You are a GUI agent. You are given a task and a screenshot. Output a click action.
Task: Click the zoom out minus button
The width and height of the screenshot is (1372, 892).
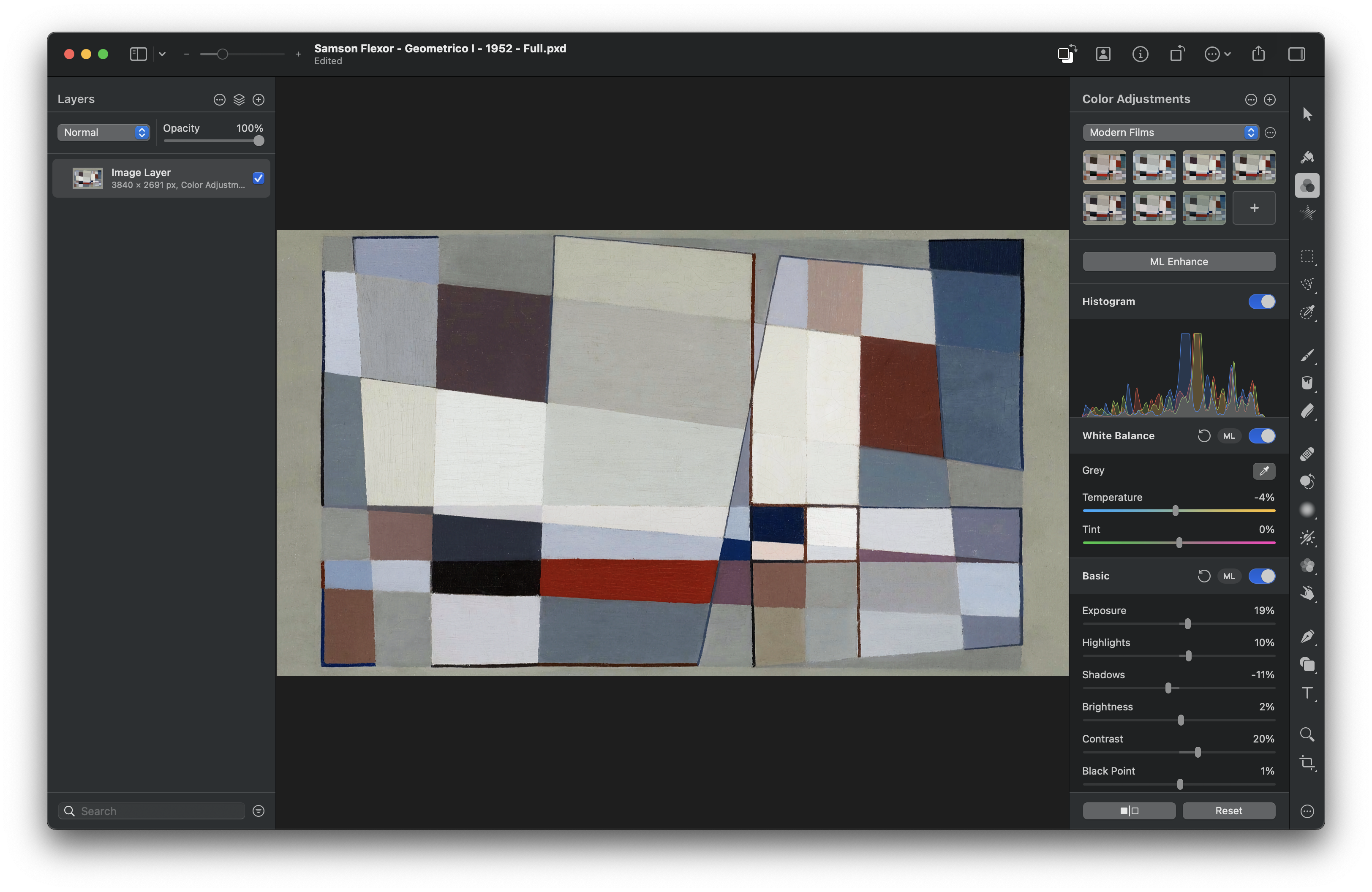186,54
